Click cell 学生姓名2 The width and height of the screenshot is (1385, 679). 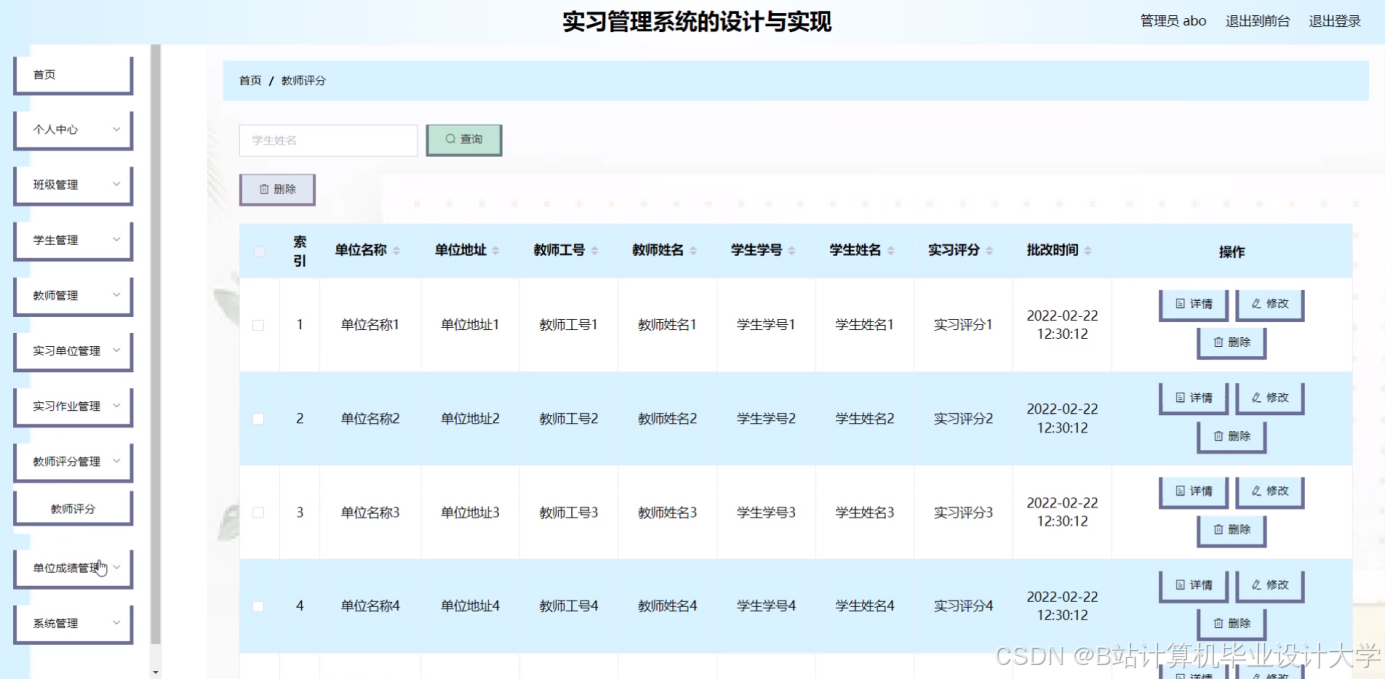pos(865,419)
